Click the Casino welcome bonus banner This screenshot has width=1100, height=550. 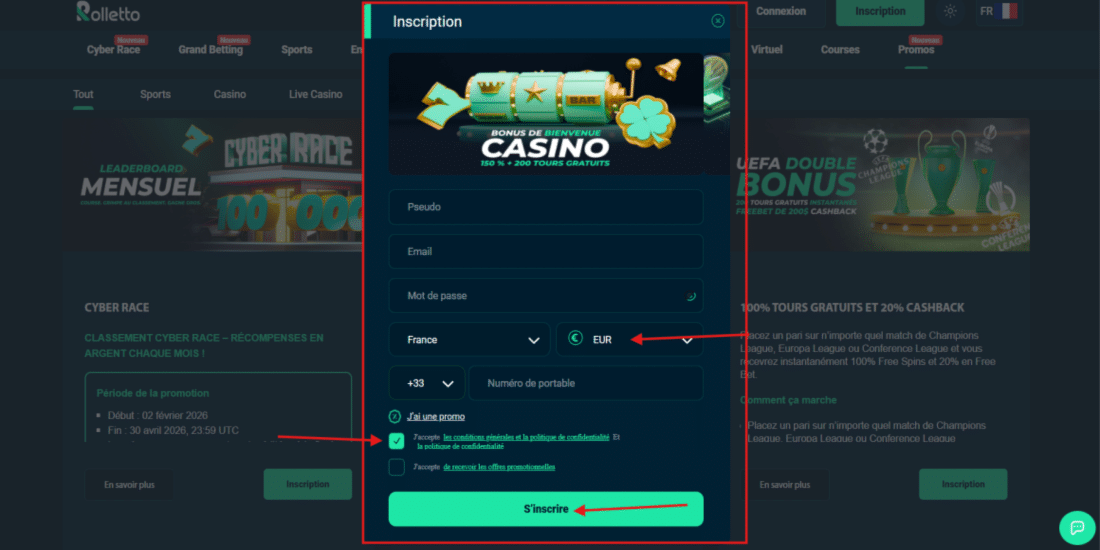pos(546,114)
